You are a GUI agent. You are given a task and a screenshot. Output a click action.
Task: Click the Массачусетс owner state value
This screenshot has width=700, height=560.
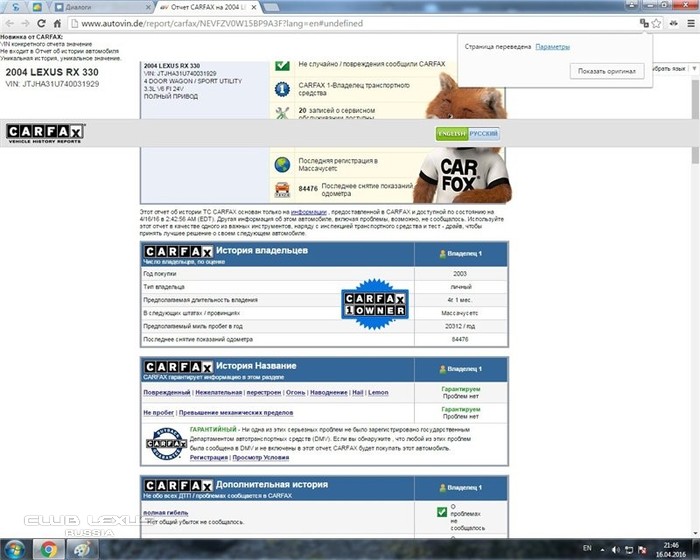[x=460, y=313]
